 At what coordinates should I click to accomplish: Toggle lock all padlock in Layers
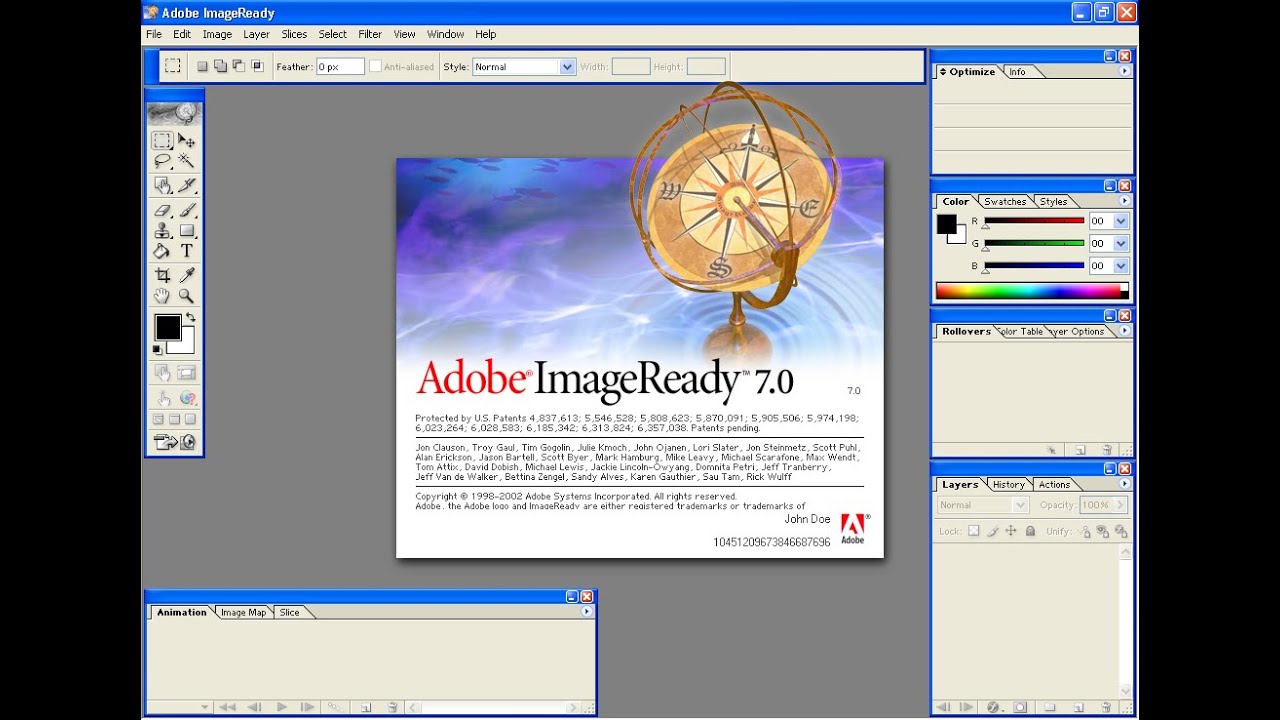[1030, 531]
